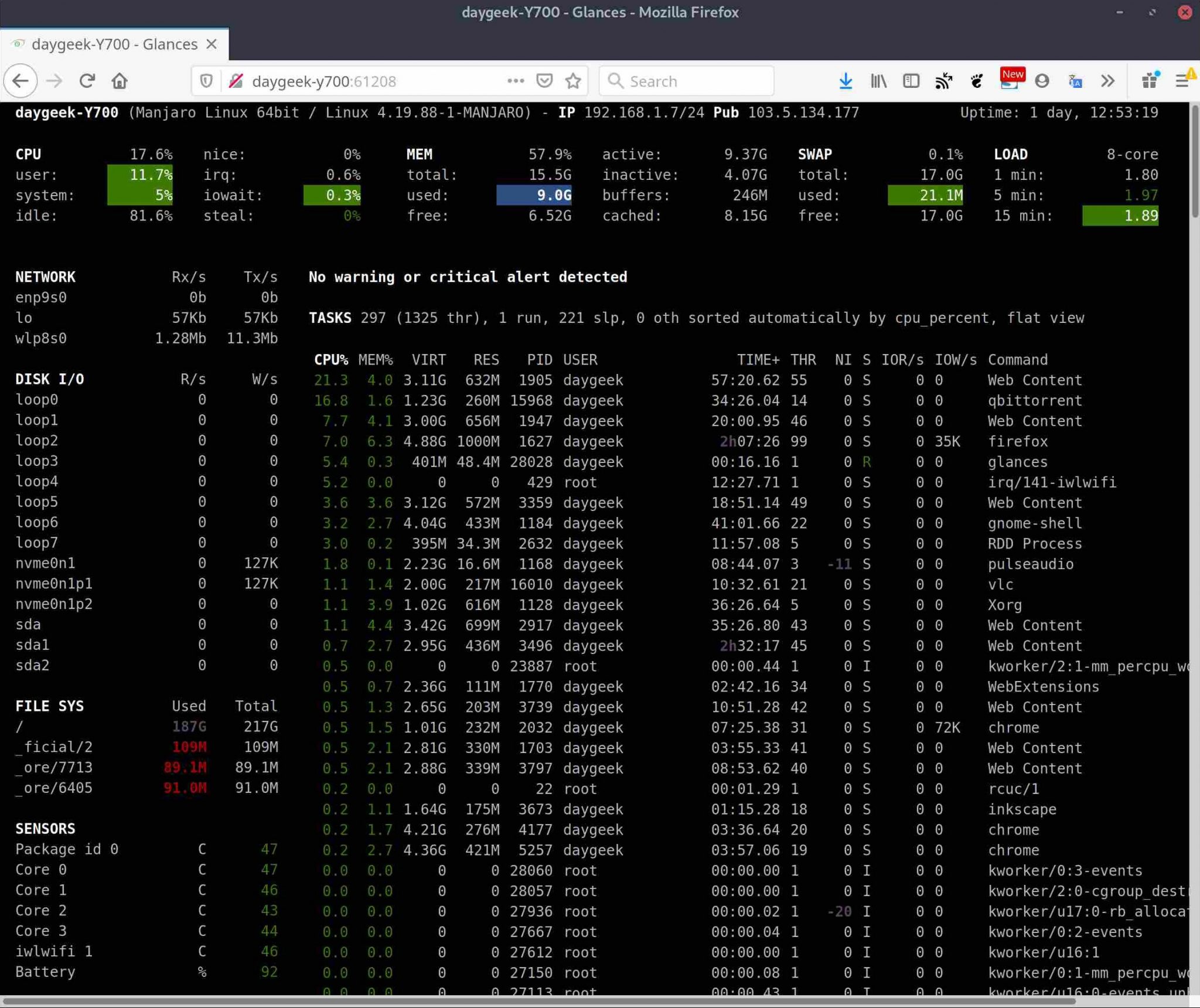This screenshot has height=1008, width=1200.
Task: Go forward to the next page
Action: point(54,81)
